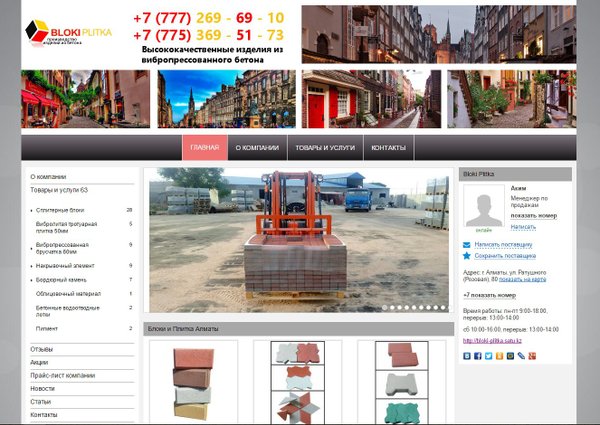
Task: Open the stacked colored bricks product thumbnail
Action: (x=193, y=383)
